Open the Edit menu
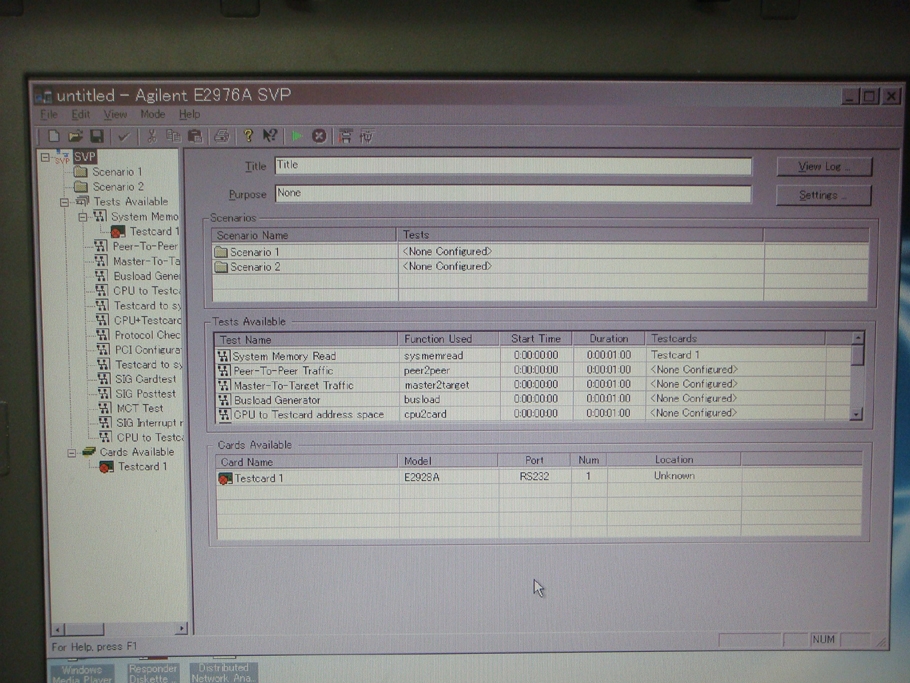Viewport: 910px width, 683px height. coord(81,114)
